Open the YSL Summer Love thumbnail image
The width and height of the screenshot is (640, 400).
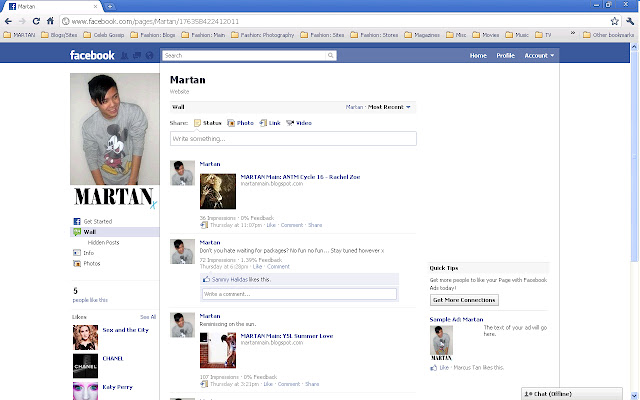(x=218, y=350)
